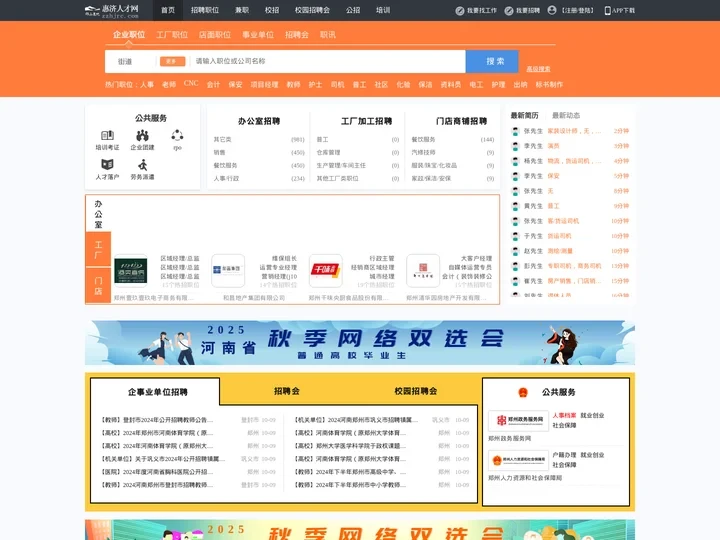Select the 店面职位 search tab
The width and height of the screenshot is (720, 540).
click(x=215, y=35)
